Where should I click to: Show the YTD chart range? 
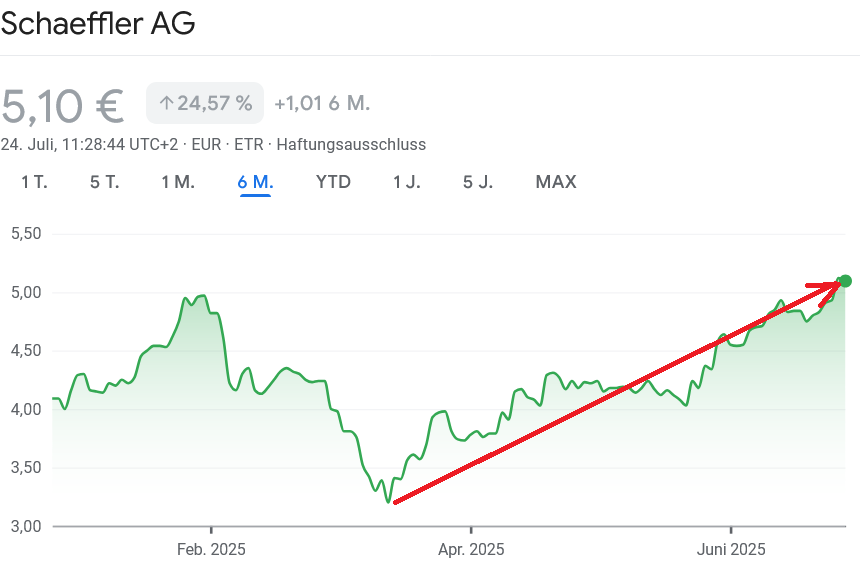click(x=333, y=182)
